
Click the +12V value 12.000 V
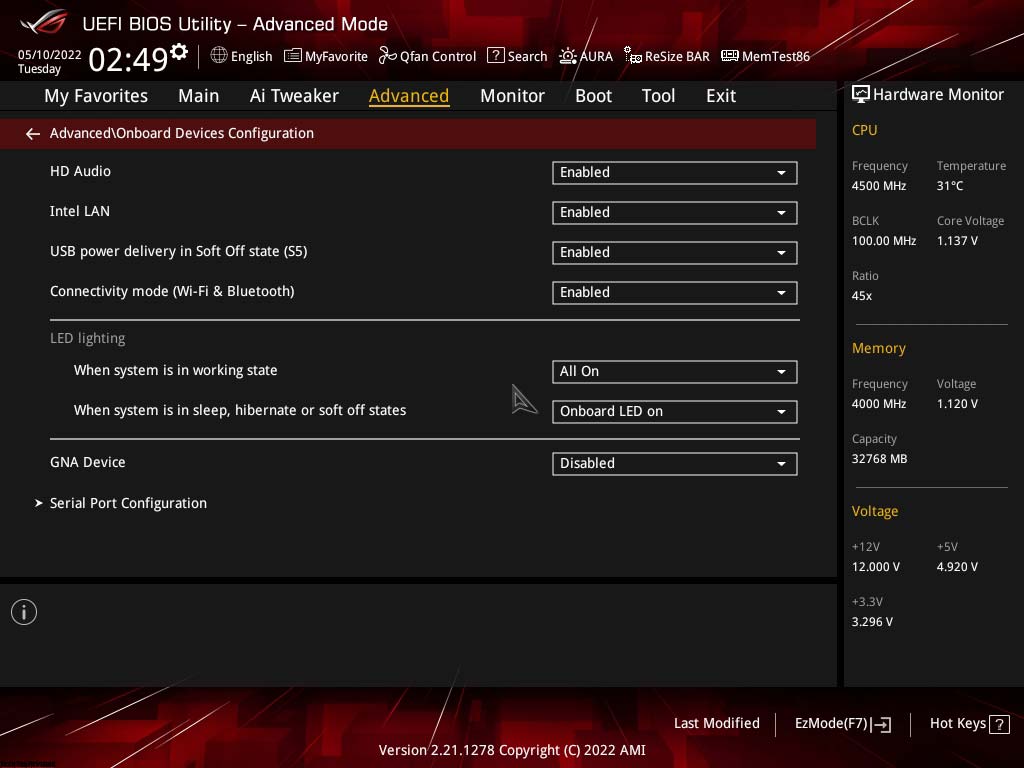[876, 567]
